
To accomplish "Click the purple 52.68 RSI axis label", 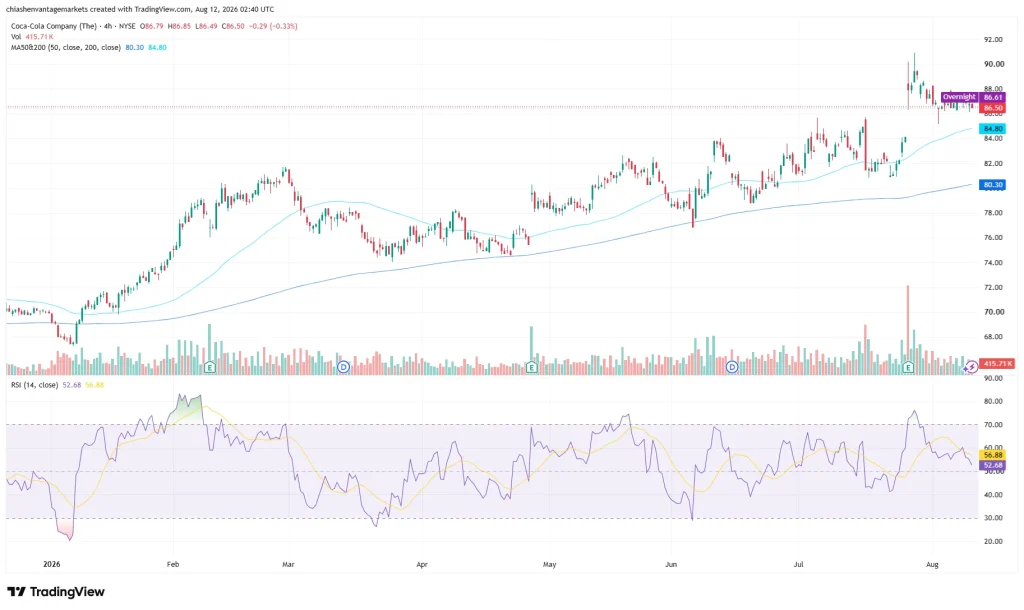I will pos(993,465).
